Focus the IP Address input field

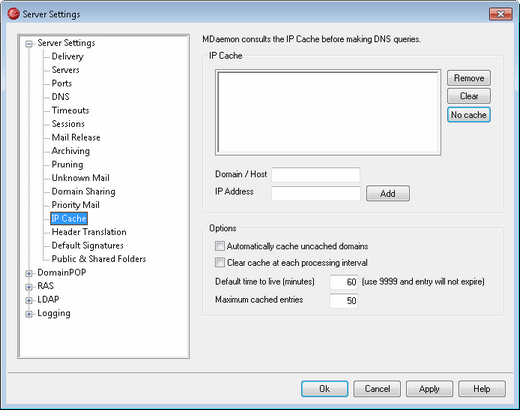[x=316, y=193]
